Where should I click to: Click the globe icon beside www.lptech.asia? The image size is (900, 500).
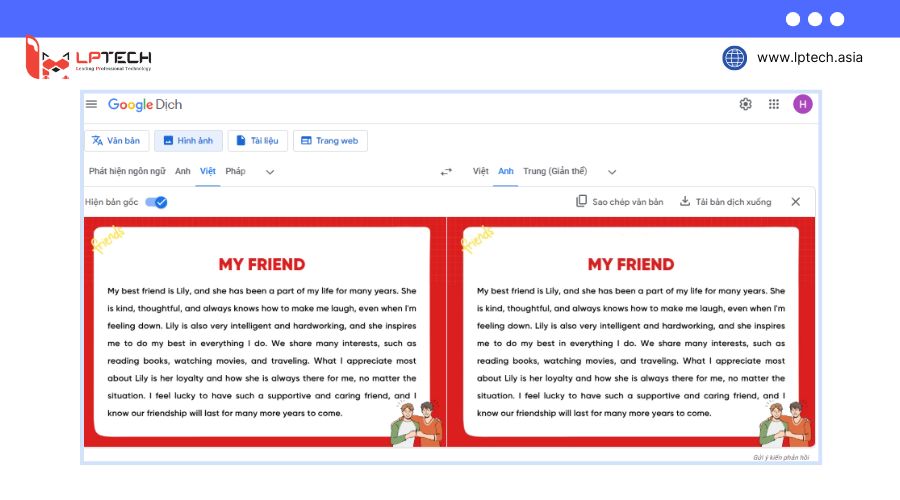click(734, 58)
